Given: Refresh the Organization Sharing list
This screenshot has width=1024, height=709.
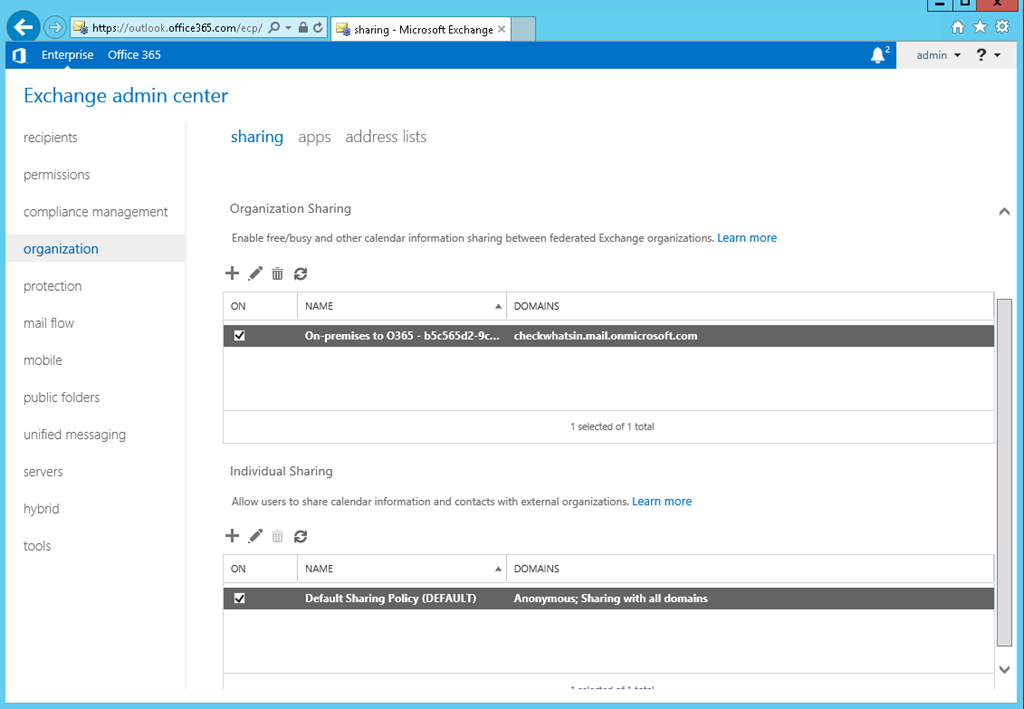Looking at the screenshot, I should [300, 274].
